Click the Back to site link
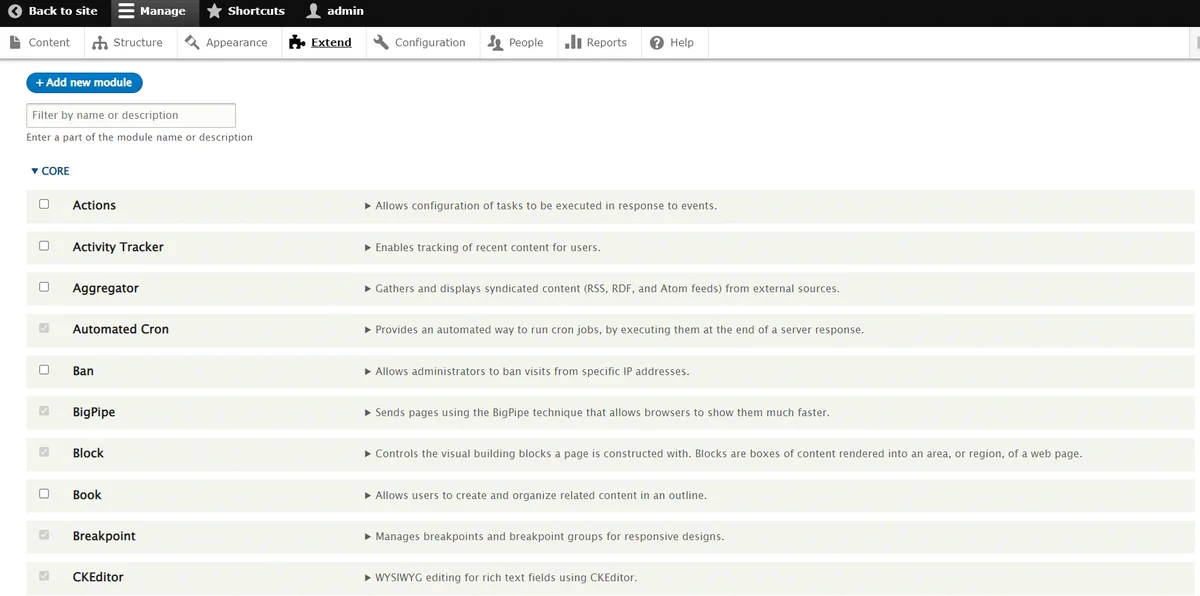 53,11
